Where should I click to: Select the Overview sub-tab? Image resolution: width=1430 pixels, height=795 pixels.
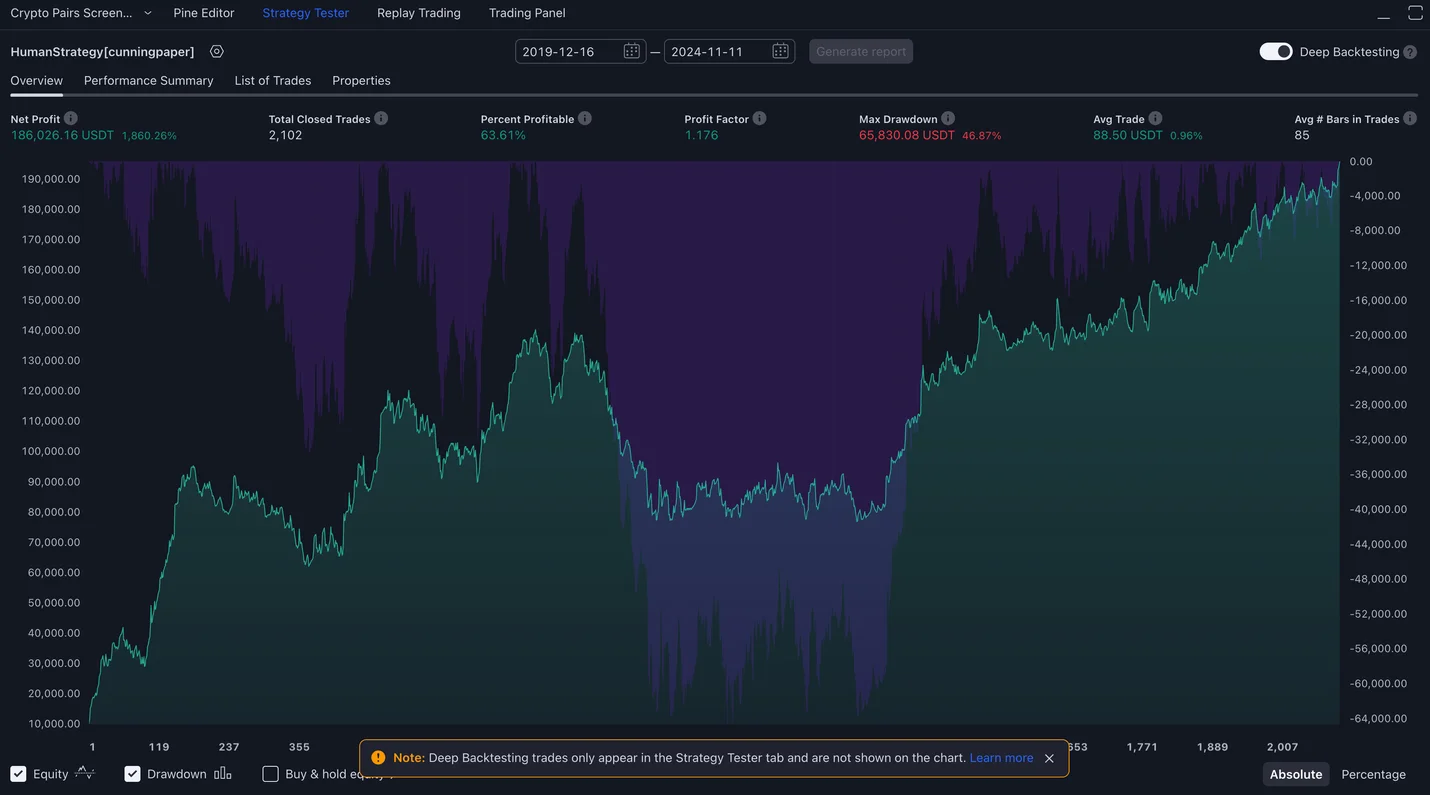click(x=37, y=80)
